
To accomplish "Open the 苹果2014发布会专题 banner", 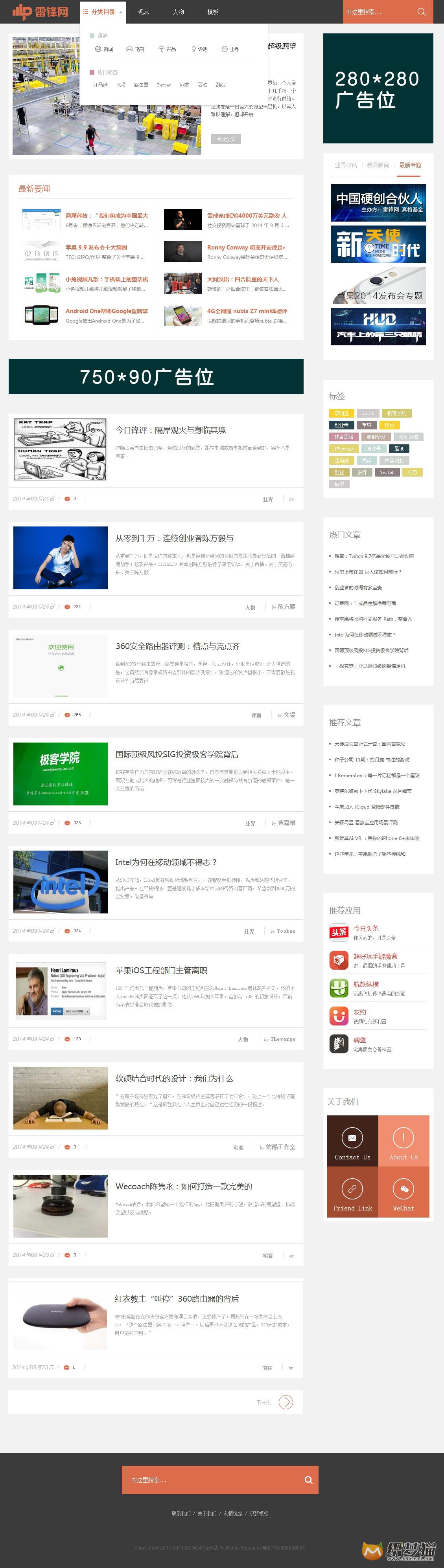I will 378,286.
